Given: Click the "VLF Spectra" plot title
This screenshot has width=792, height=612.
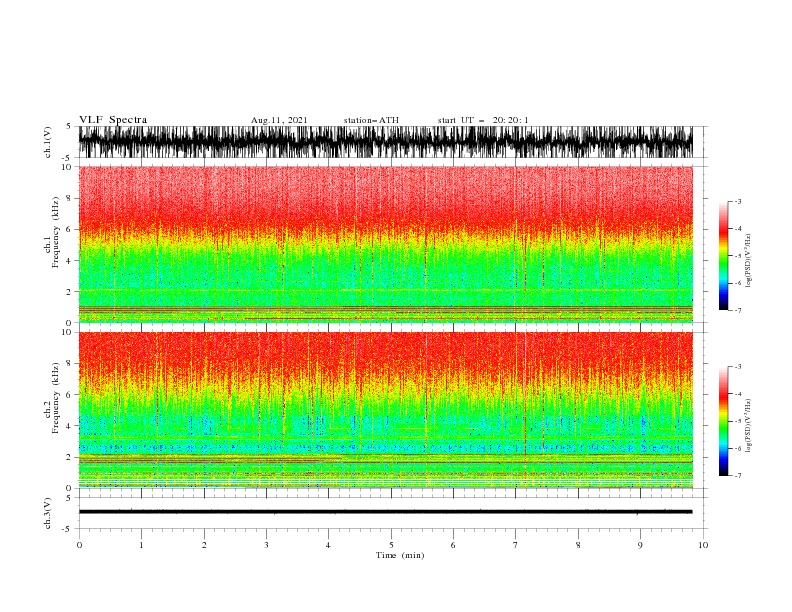Looking at the screenshot, I should coord(113,120).
